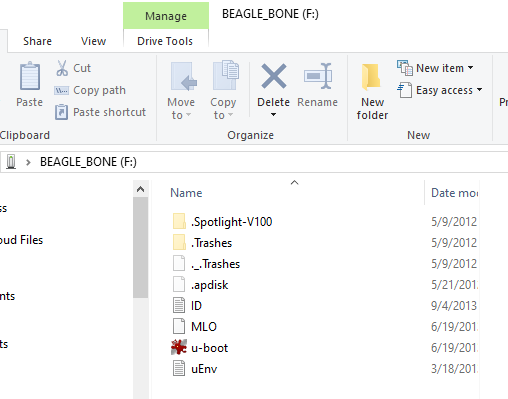Click the navigation pane scroll up arrow

point(141,189)
